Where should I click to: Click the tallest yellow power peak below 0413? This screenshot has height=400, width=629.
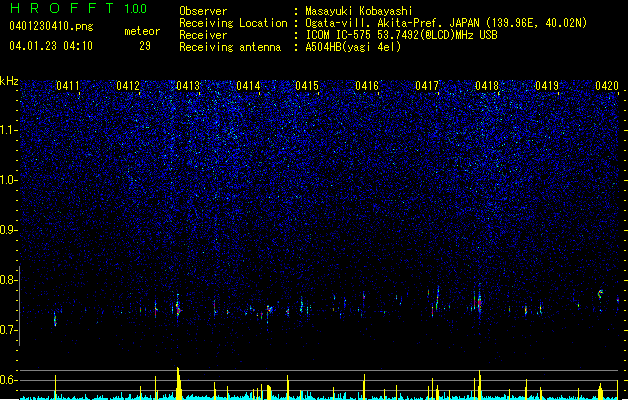(x=179, y=383)
